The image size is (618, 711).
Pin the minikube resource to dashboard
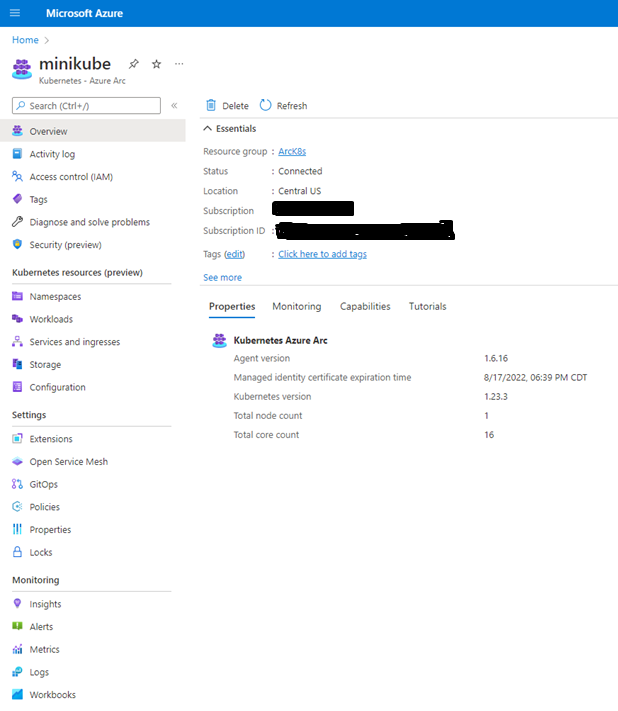tap(134, 64)
